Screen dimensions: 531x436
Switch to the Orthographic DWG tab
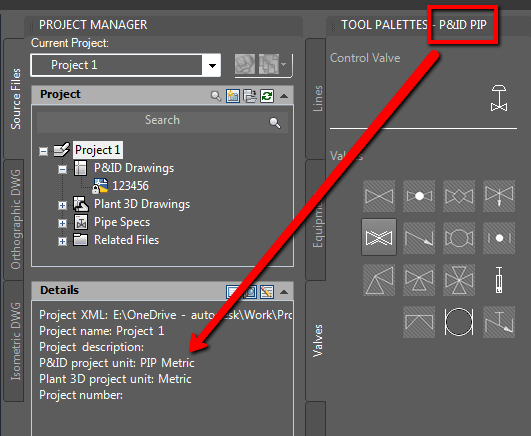[x=14, y=219]
